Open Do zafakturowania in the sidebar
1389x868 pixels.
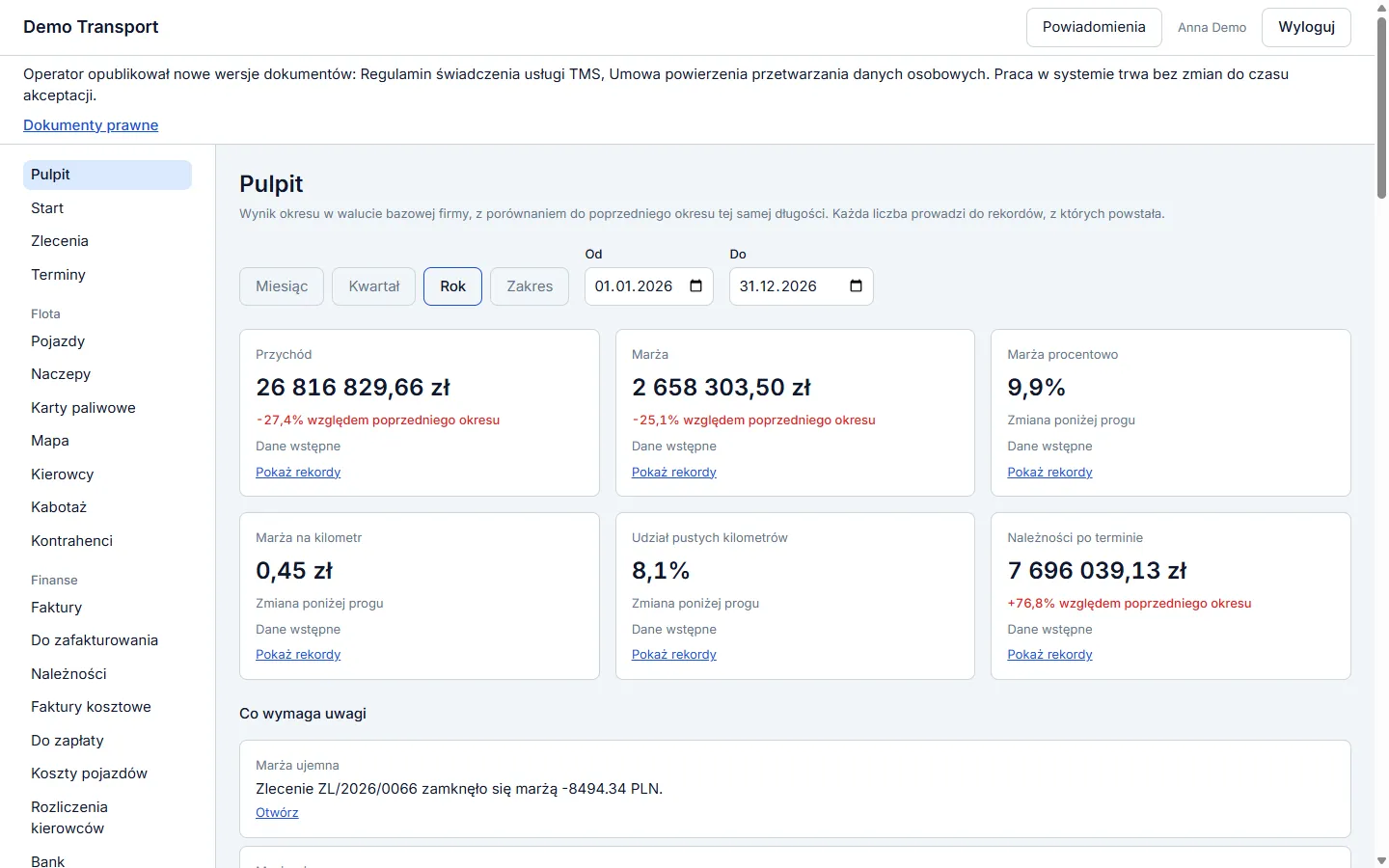[x=107, y=640]
